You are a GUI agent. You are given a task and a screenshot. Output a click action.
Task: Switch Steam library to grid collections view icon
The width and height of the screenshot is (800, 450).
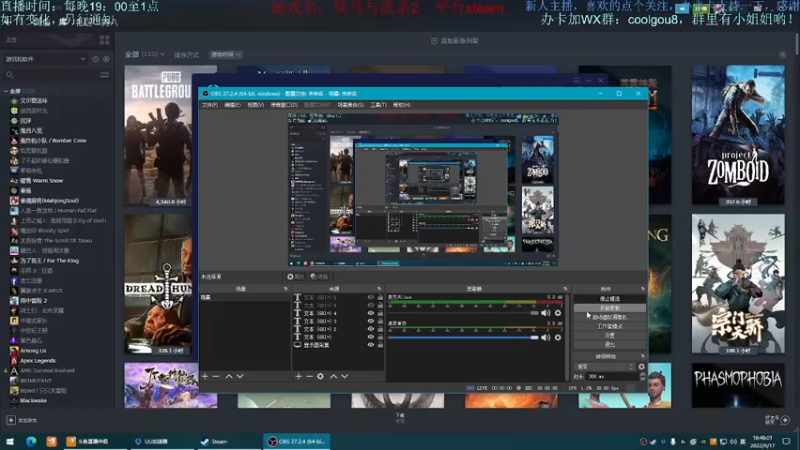[105, 40]
